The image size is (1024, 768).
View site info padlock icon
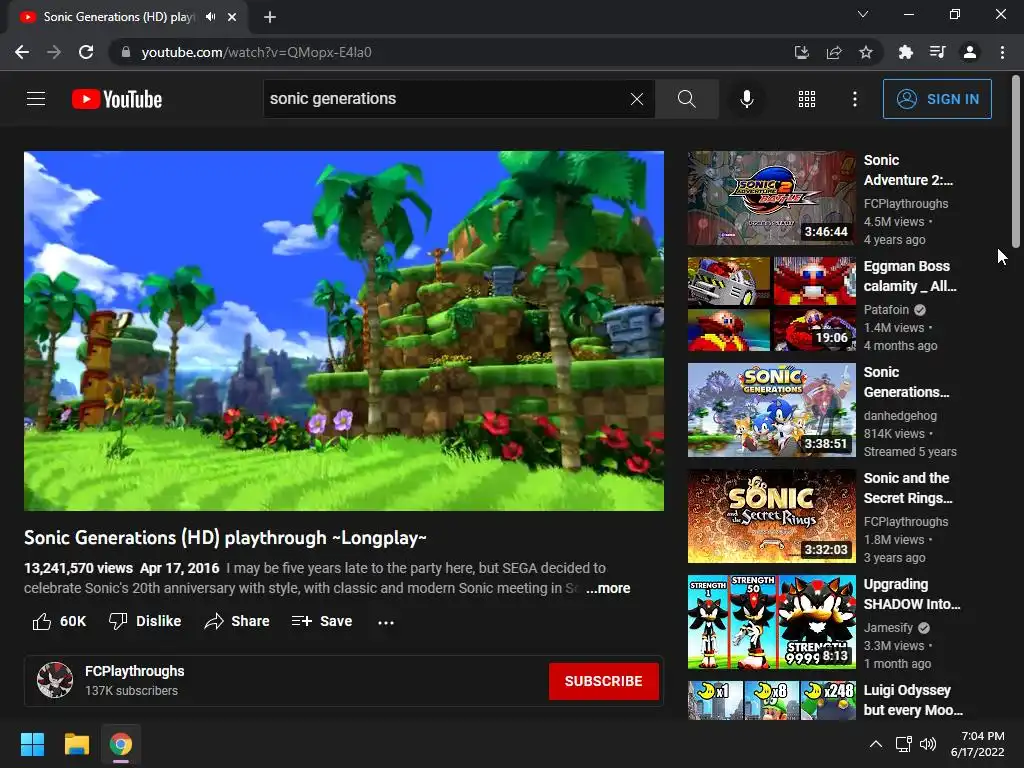coord(126,52)
